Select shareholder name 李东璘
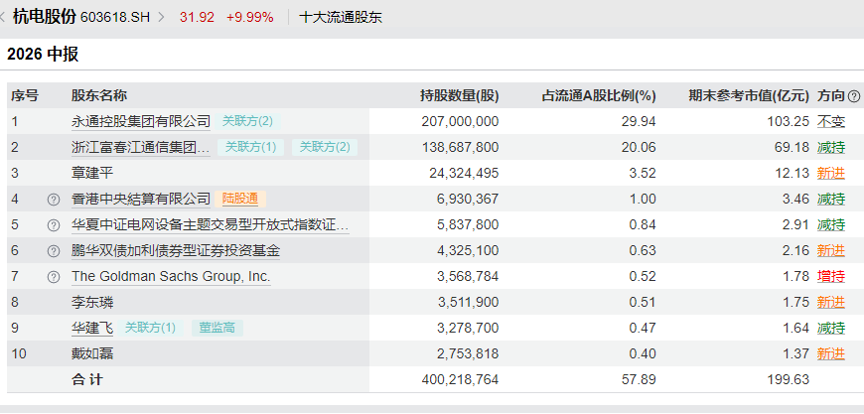Image resolution: width=864 pixels, height=414 pixels. [x=92, y=302]
